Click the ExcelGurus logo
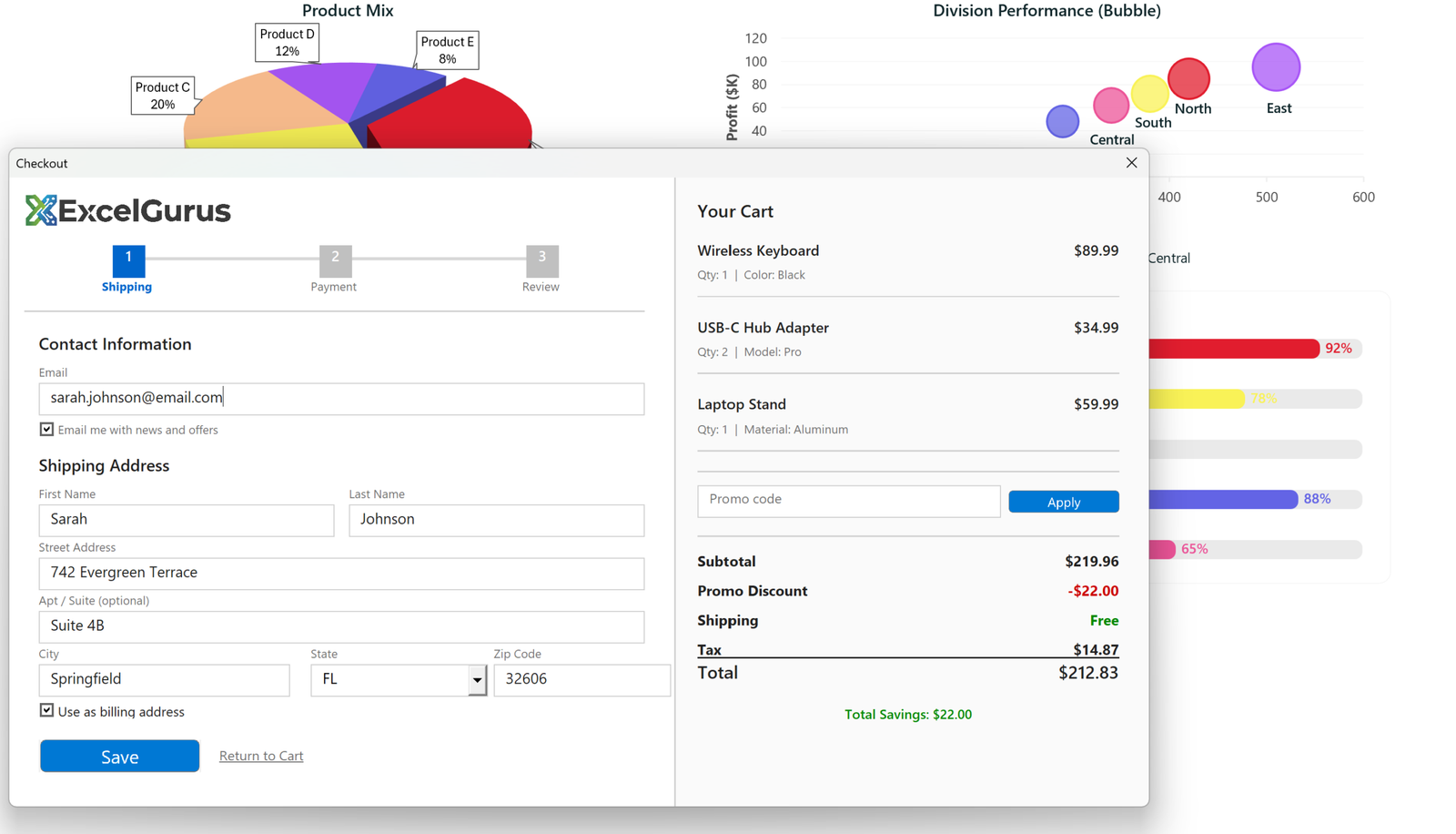1456x834 pixels. pyautogui.click(x=128, y=210)
